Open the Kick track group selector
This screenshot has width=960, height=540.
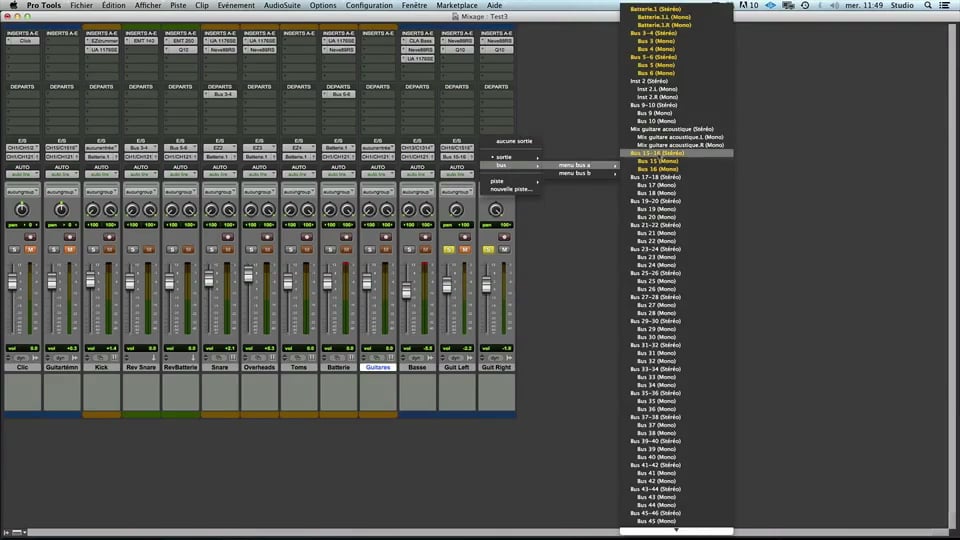pos(102,192)
